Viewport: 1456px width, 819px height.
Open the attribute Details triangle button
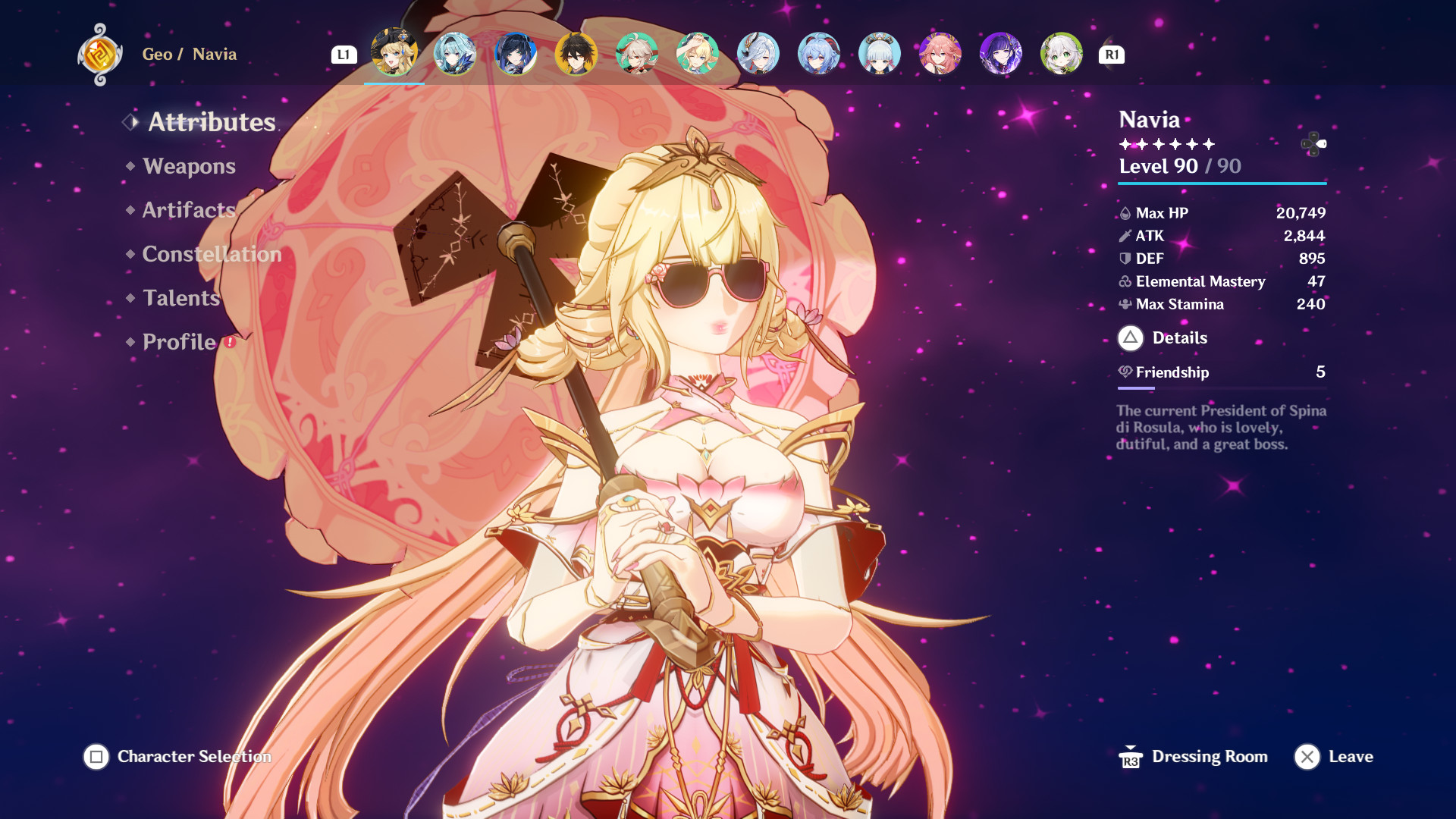click(1130, 338)
